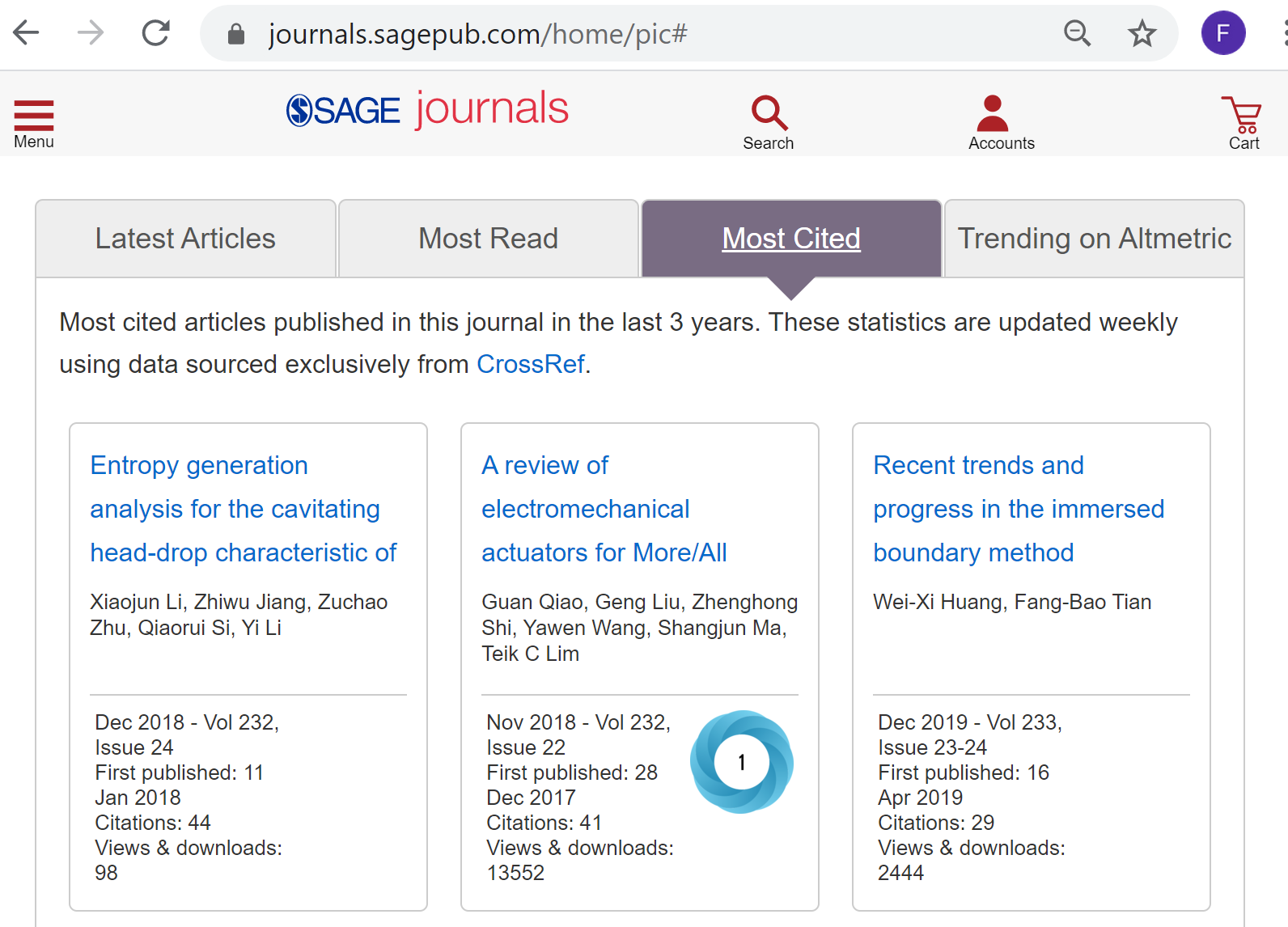The height and width of the screenshot is (927, 1288).
Task: Click "Citations: 44" text
Action: tap(153, 823)
